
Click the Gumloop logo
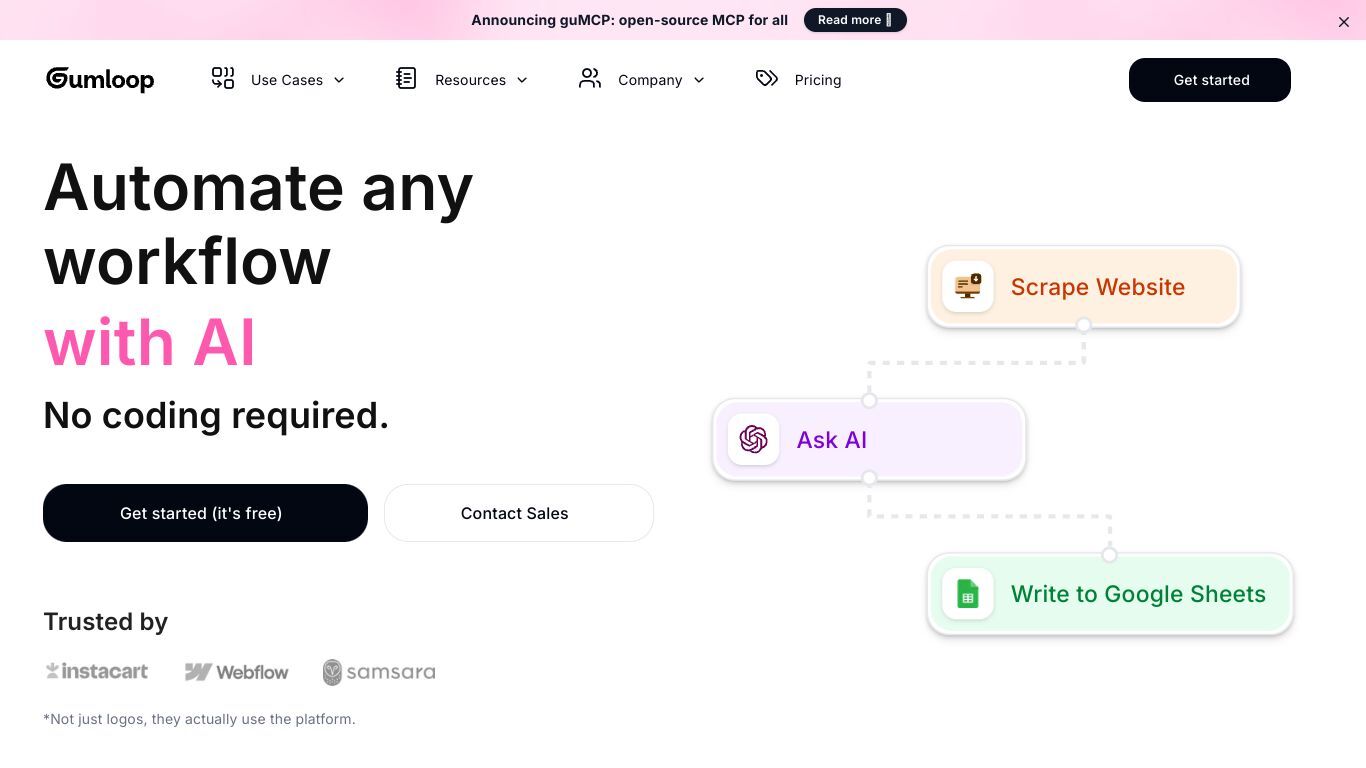click(100, 79)
